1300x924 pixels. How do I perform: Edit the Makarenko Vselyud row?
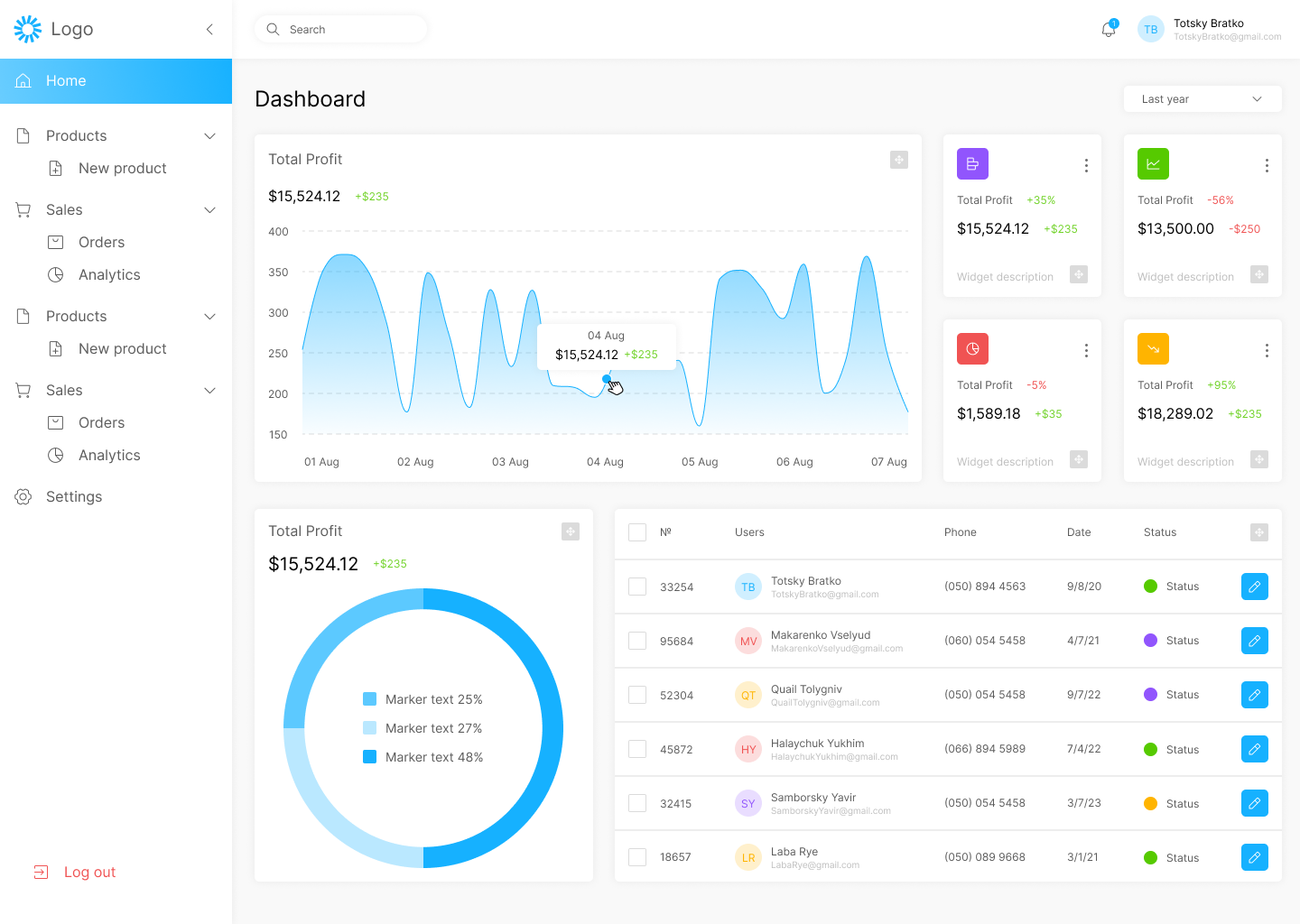pyautogui.click(x=1255, y=641)
